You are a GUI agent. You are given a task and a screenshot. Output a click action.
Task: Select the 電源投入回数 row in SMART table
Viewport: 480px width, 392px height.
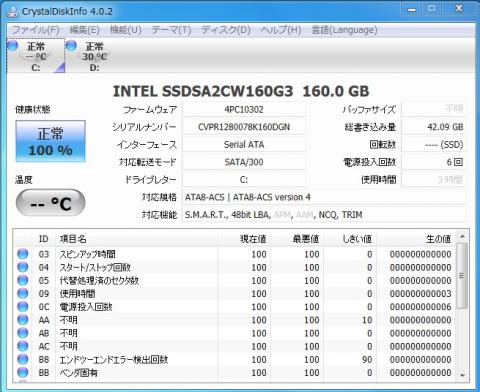[x=235, y=307]
